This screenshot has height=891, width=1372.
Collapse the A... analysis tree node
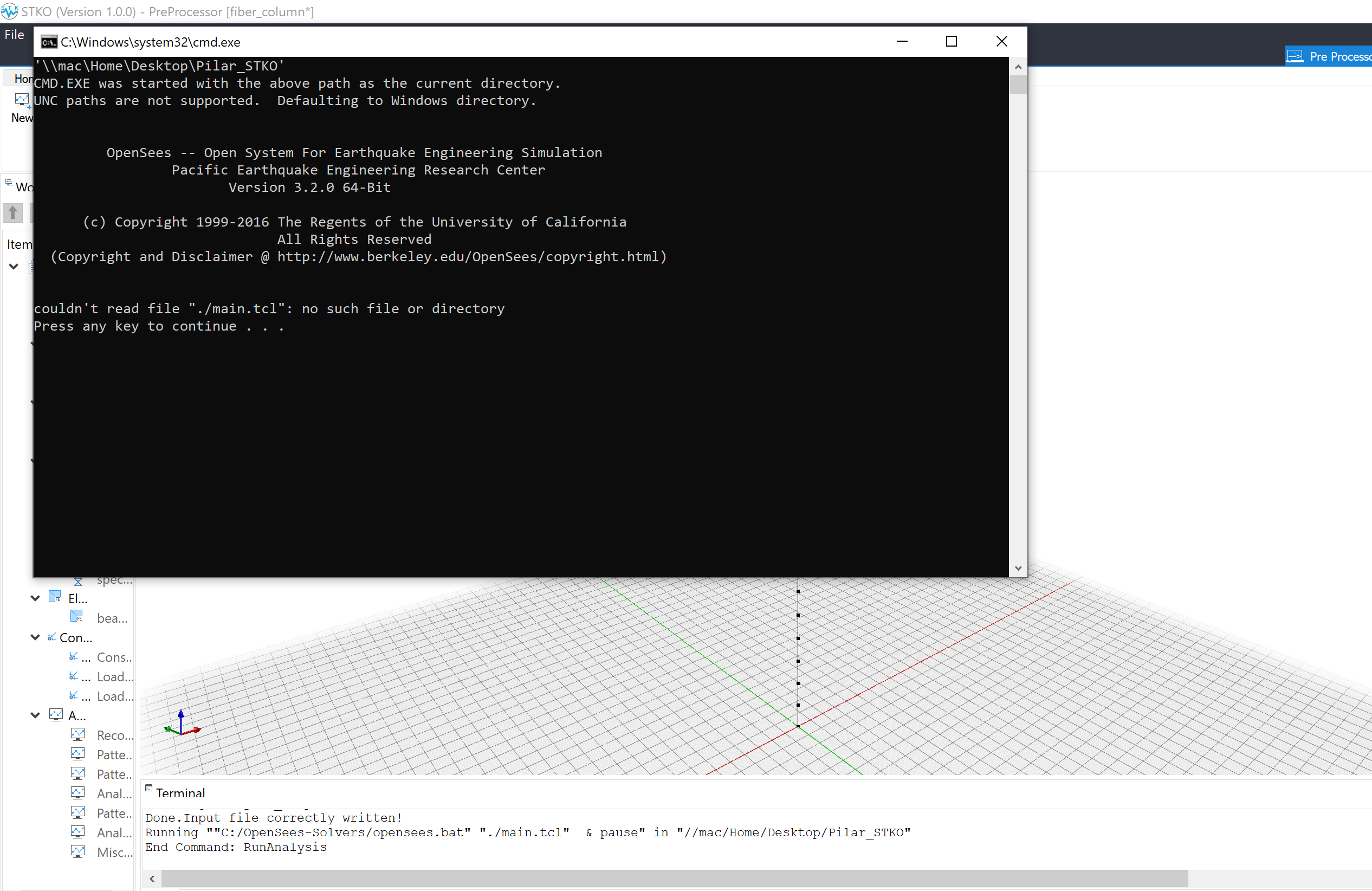point(35,715)
